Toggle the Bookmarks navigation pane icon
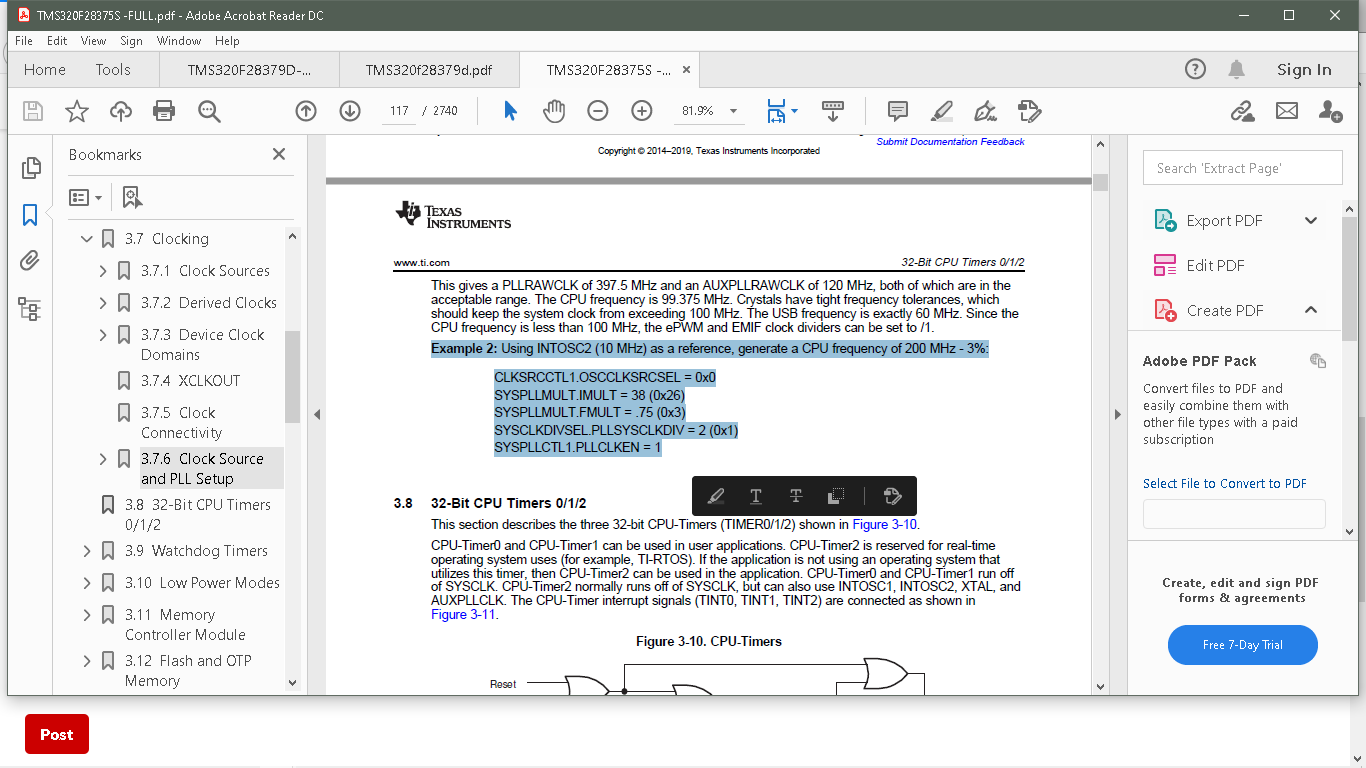Image resolution: width=1366 pixels, height=768 pixels. tap(30, 215)
